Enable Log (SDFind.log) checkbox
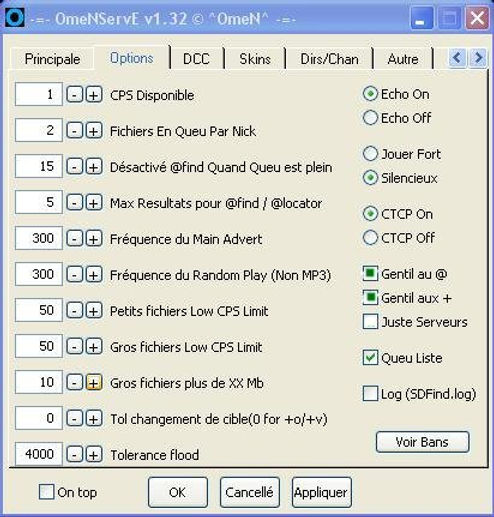 (370, 394)
